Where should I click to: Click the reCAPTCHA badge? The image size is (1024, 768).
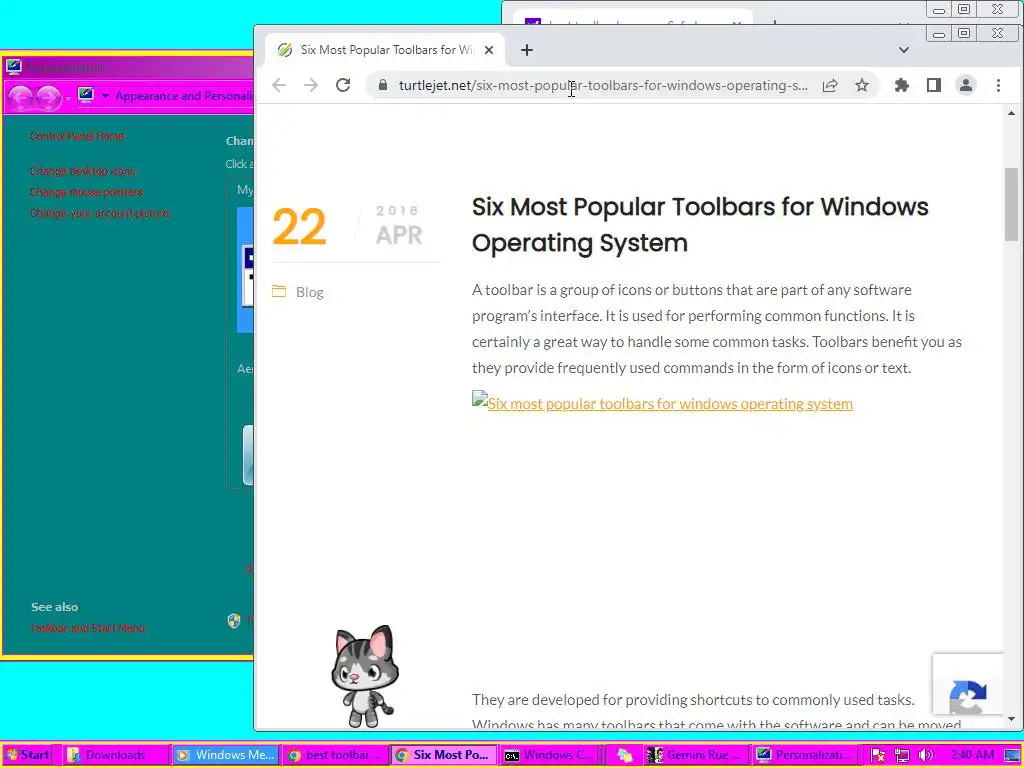(x=968, y=684)
